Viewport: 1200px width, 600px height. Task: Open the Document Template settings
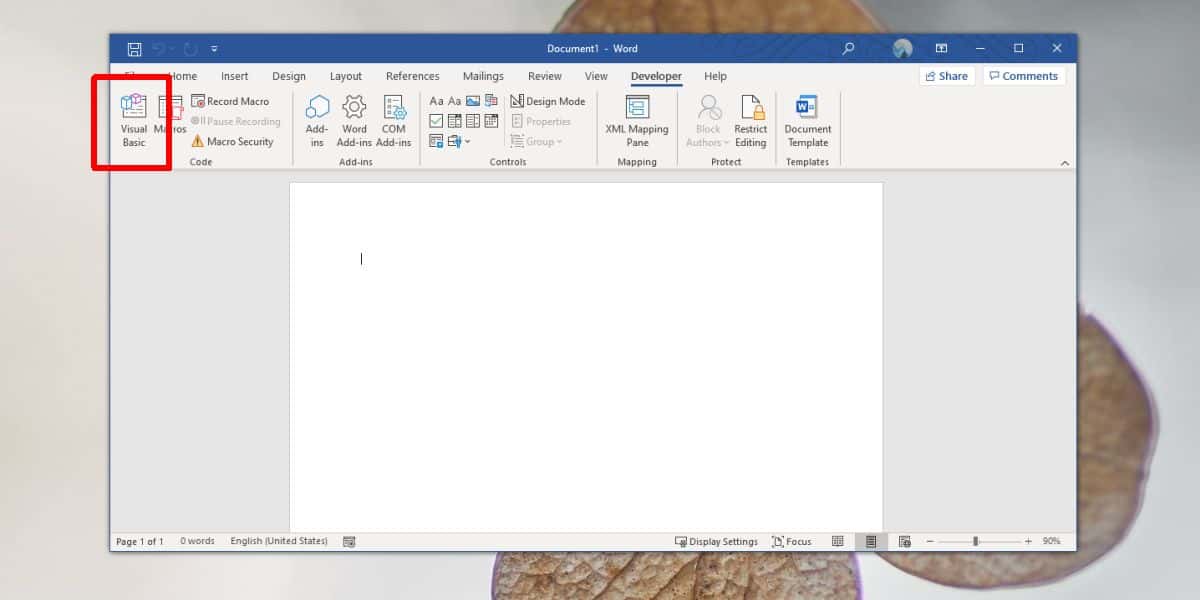807,120
